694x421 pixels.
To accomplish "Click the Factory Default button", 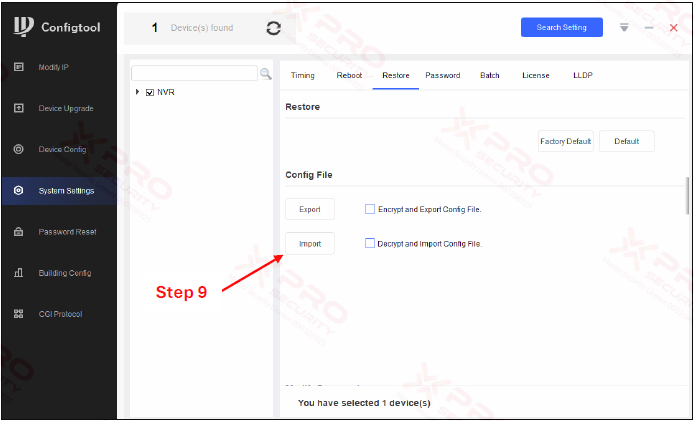I will point(566,141).
